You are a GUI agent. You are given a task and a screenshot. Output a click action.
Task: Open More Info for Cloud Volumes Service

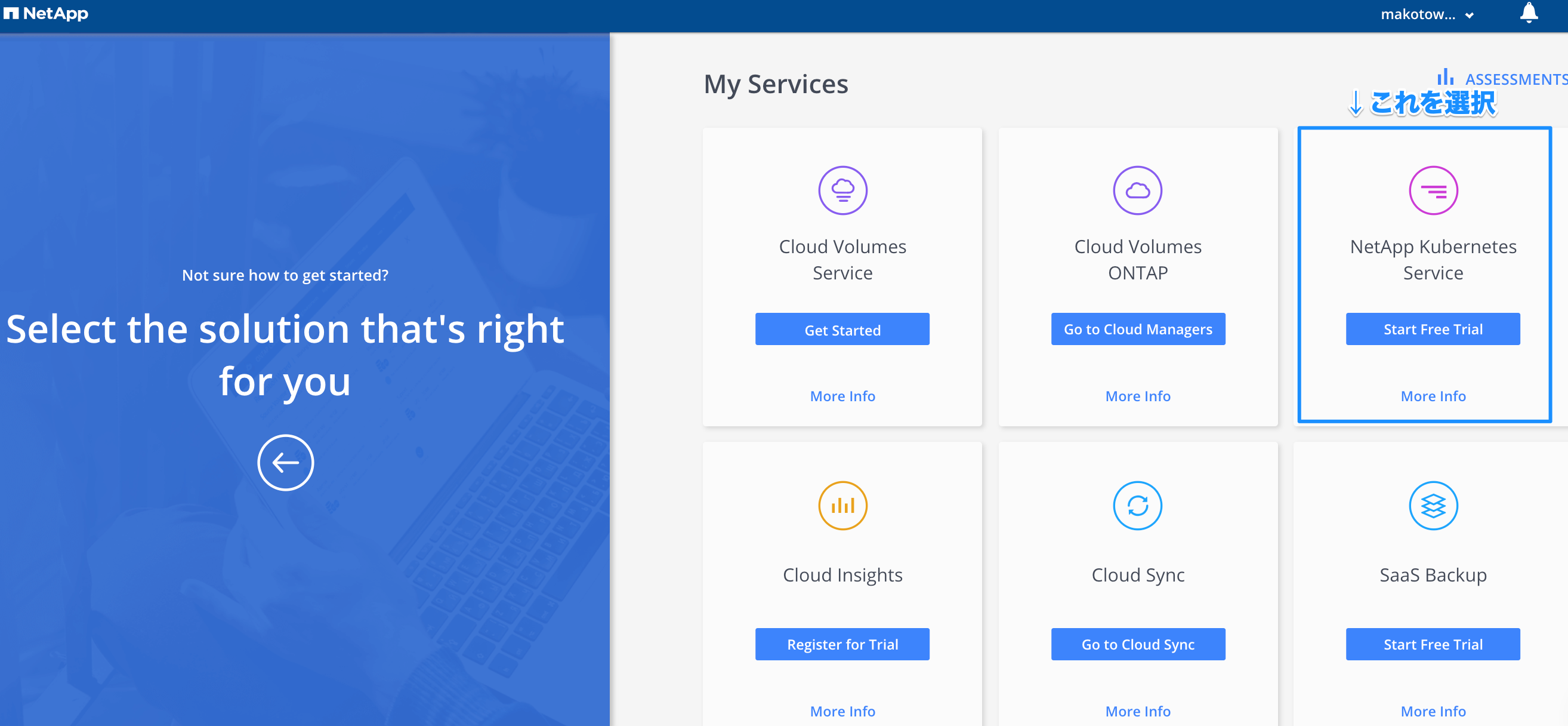(842, 396)
